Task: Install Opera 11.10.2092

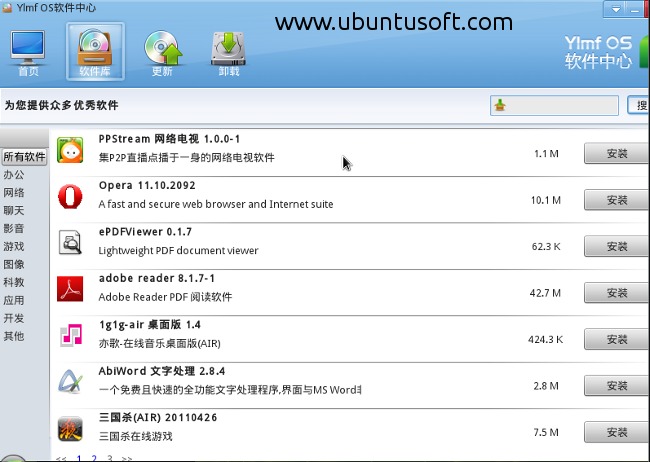Action: click(616, 200)
